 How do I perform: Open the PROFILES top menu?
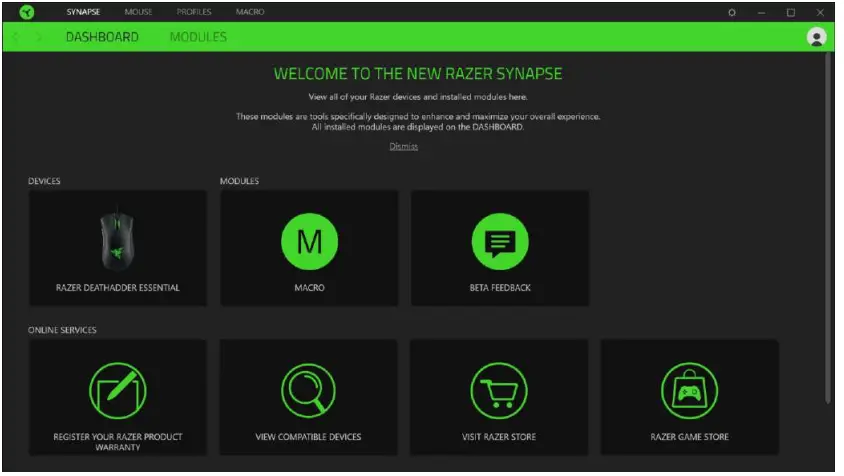pos(195,12)
